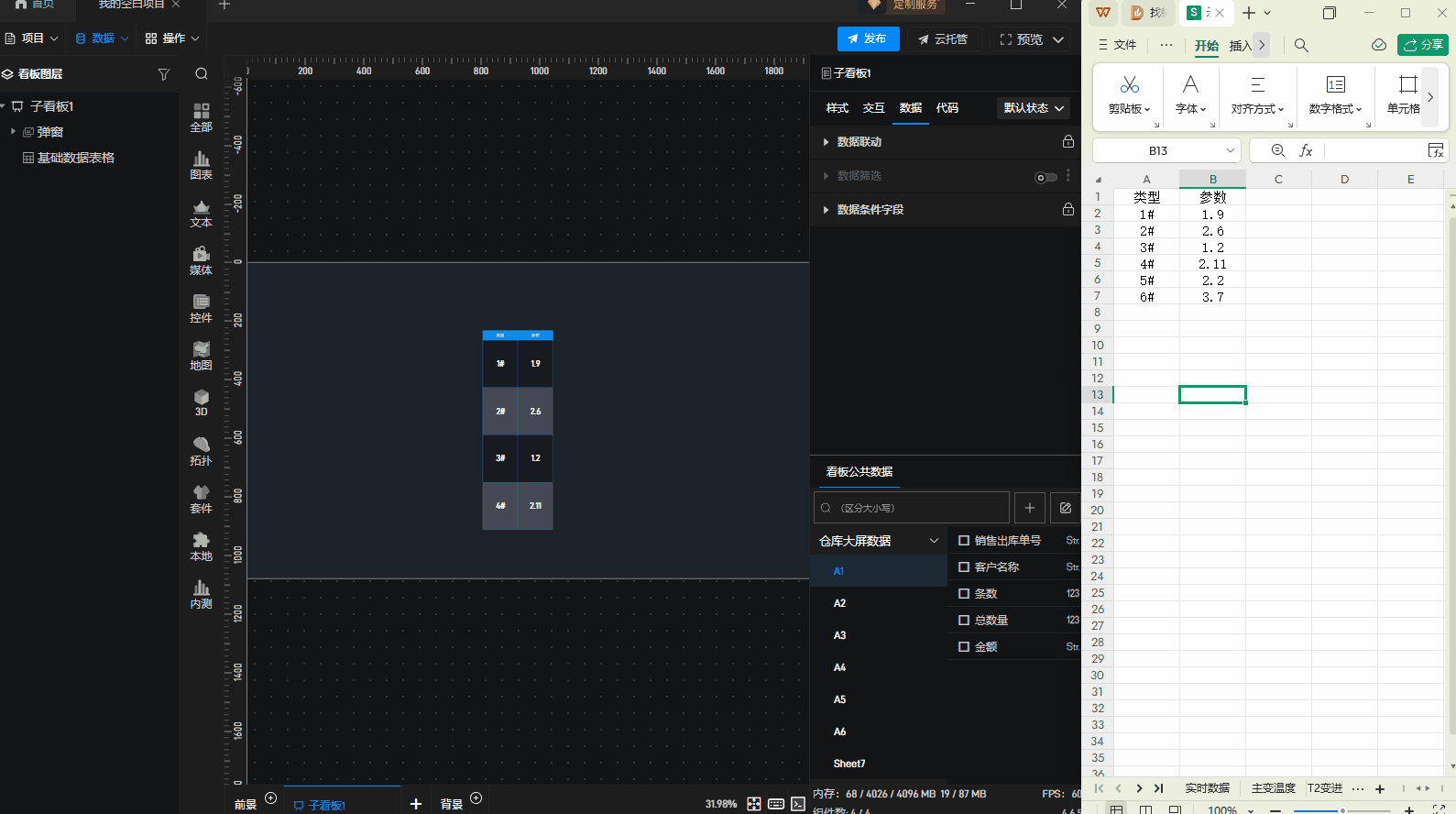The width and height of the screenshot is (1456, 814).
Task: Open the 拓扑 topology components icon
Action: pyautogui.click(x=201, y=450)
